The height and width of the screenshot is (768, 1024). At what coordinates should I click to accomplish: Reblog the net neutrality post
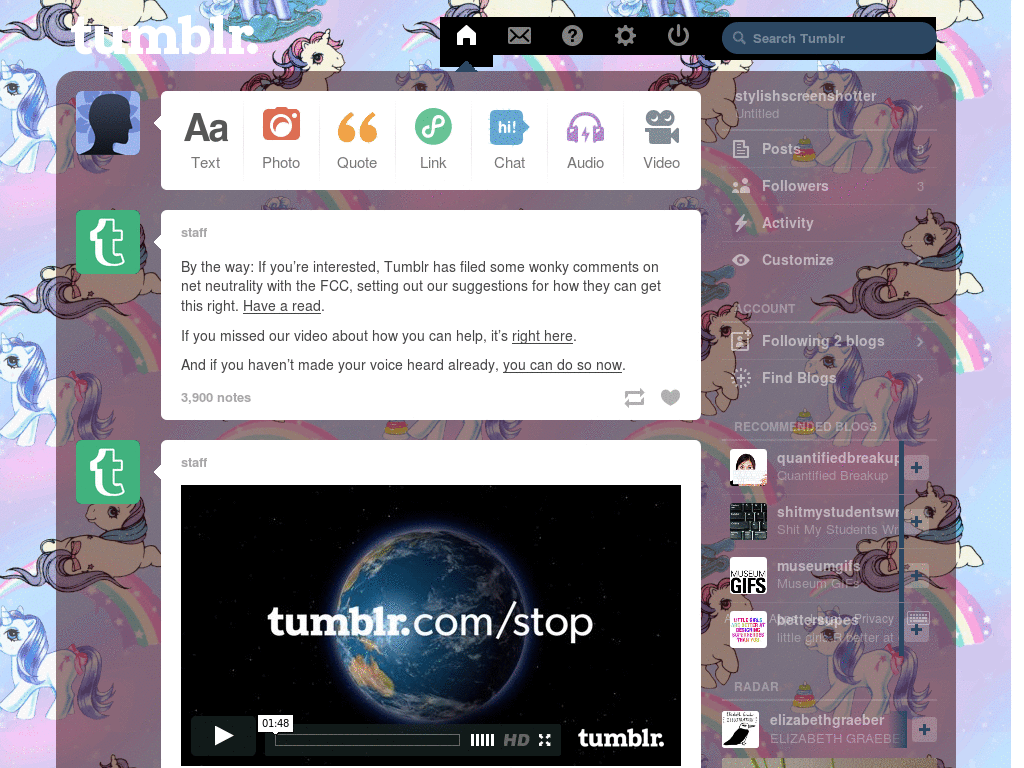click(634, 398)
